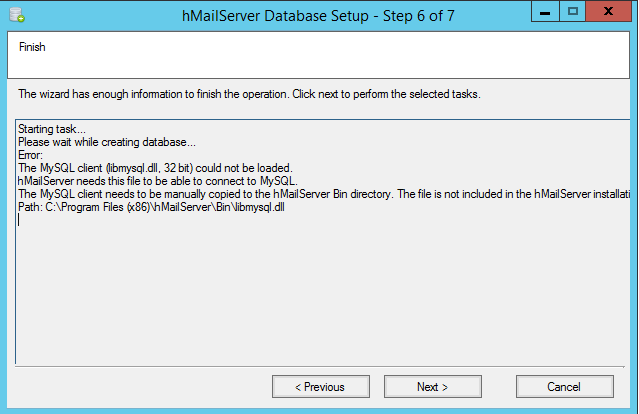639x414 pixels.
Task: Click the "libmysql.dll, 32 bit" could not load line
Action: point(155,167)
